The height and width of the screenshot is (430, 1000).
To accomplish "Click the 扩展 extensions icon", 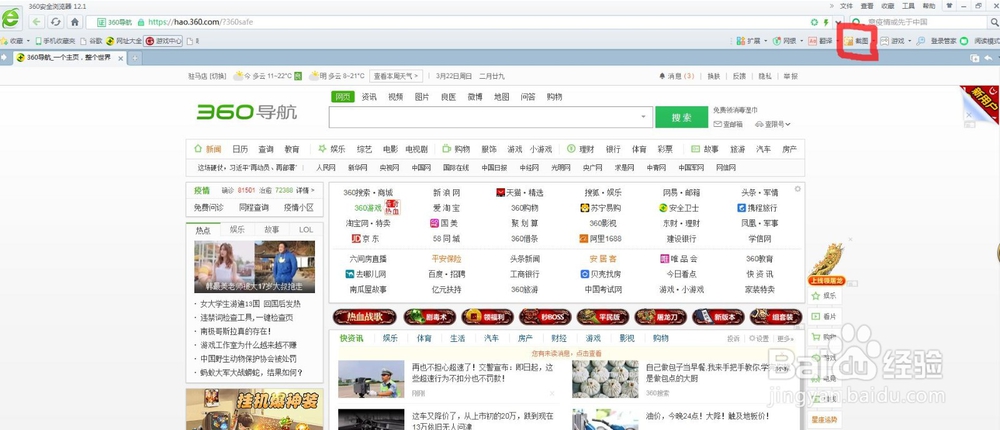I will [x=740, y=41].
